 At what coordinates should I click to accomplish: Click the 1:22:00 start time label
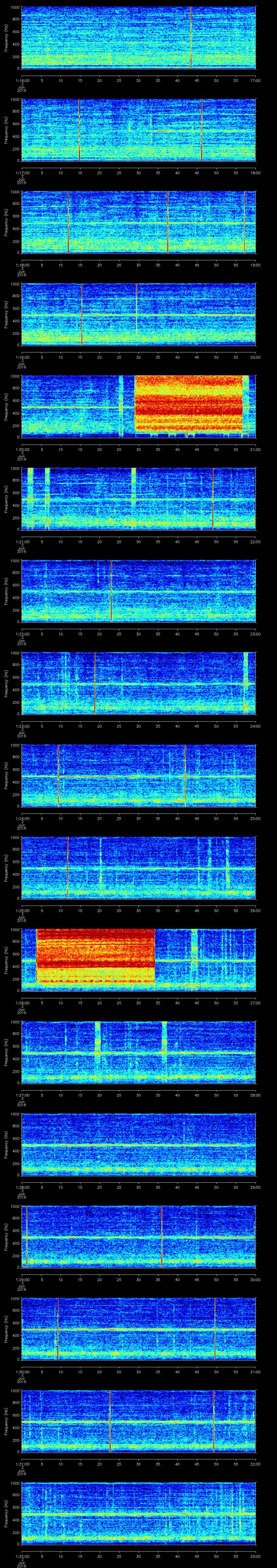click(22, 634)
